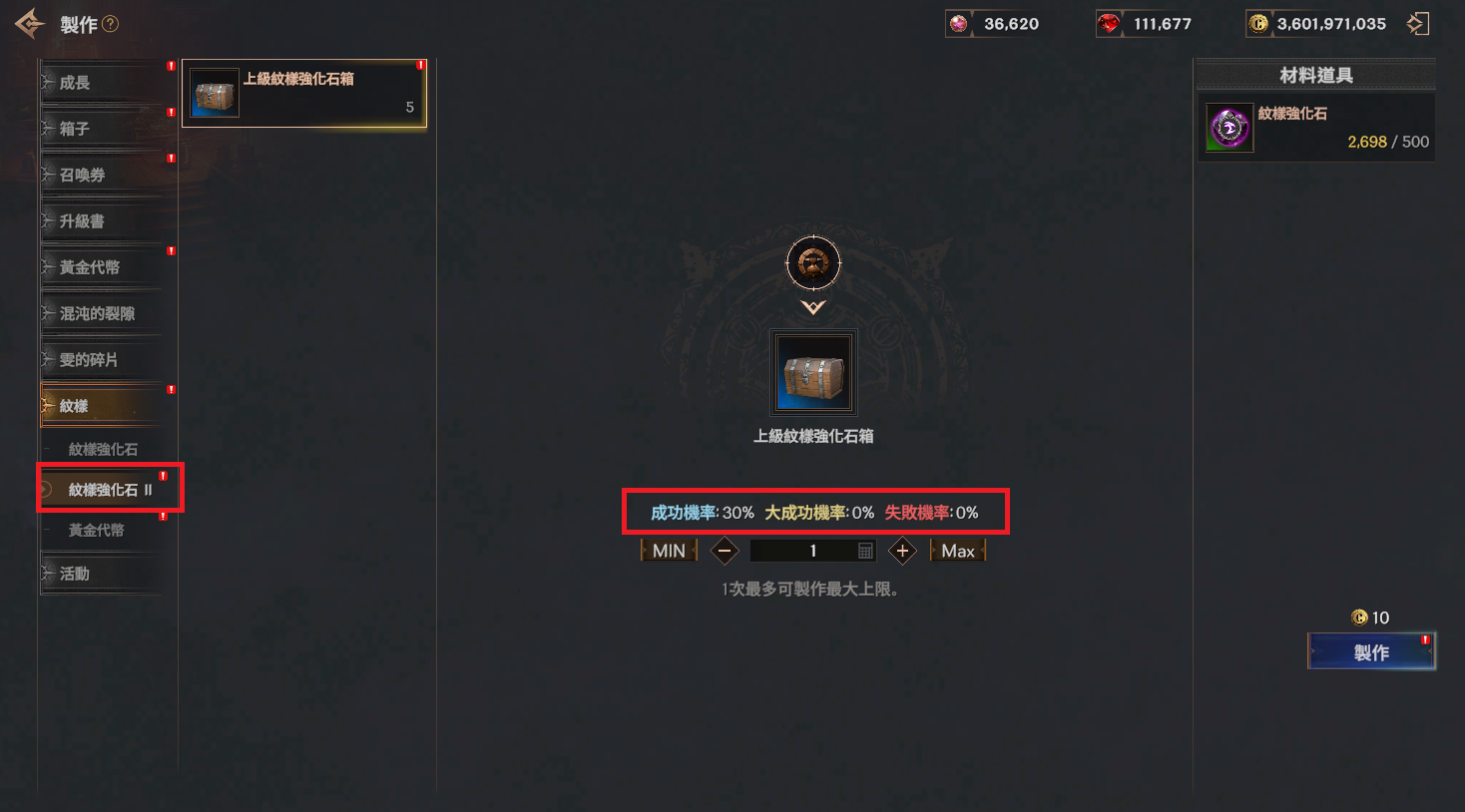Viewport: 1465px width, 812px height.
Task: Click the gold coin currency icon
Action: tap(1259, 24)
